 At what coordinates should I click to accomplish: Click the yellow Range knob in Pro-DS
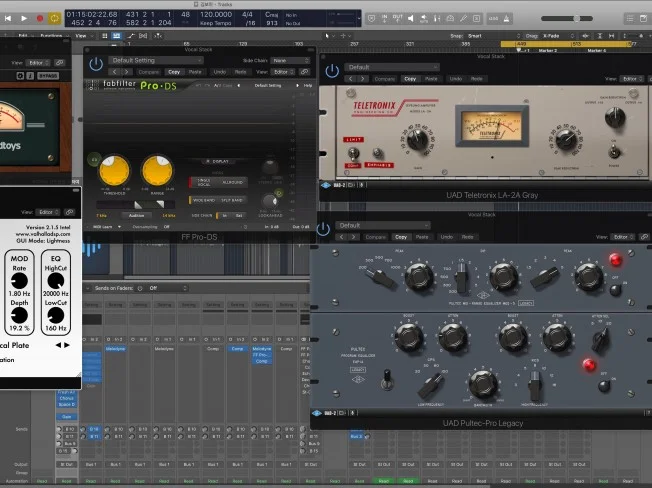pos(158,170)
